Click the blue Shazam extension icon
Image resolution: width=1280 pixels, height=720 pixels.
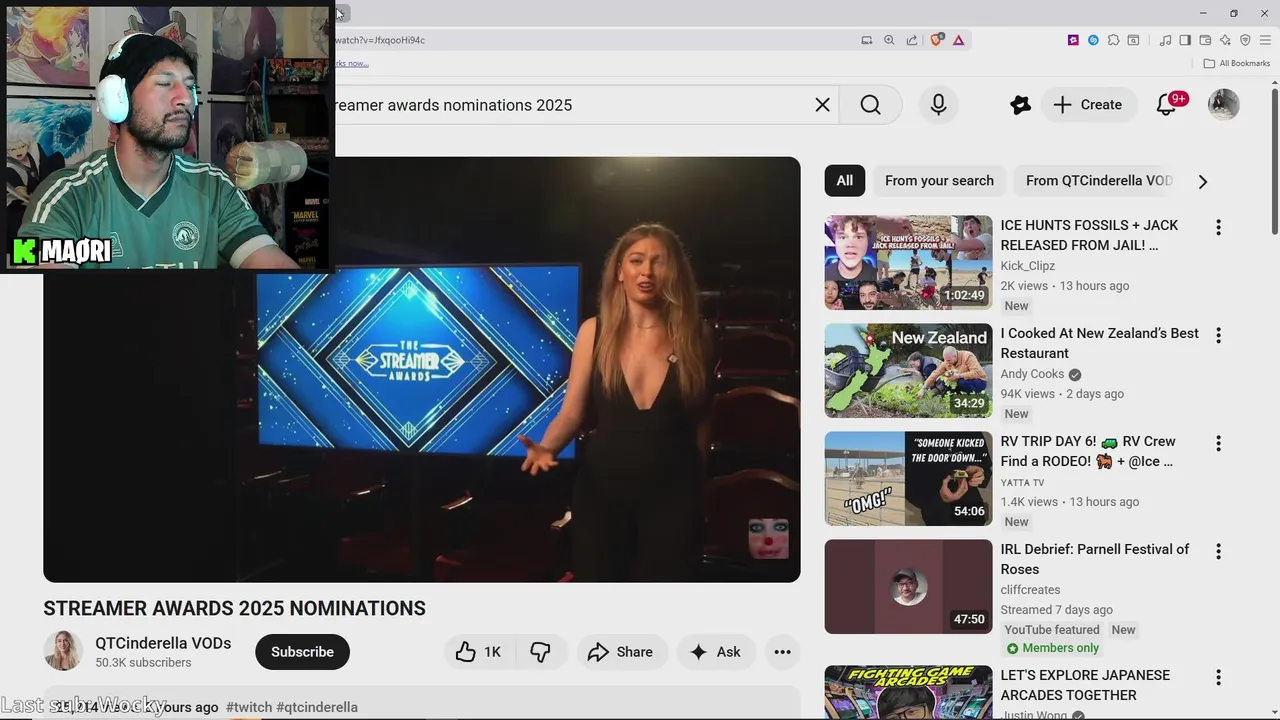coord(1093,40)
